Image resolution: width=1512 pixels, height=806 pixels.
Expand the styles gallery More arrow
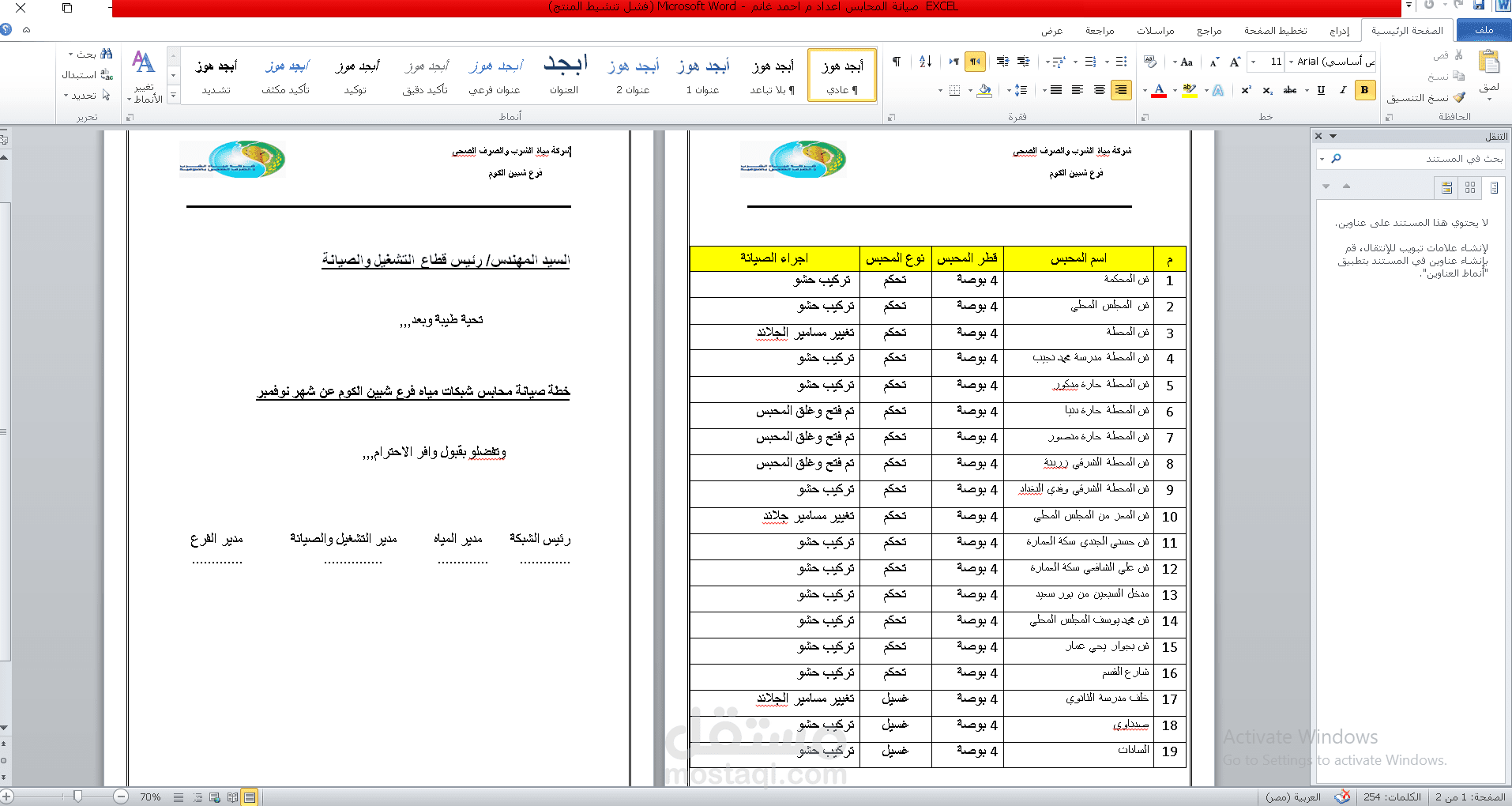pos(174,96)
